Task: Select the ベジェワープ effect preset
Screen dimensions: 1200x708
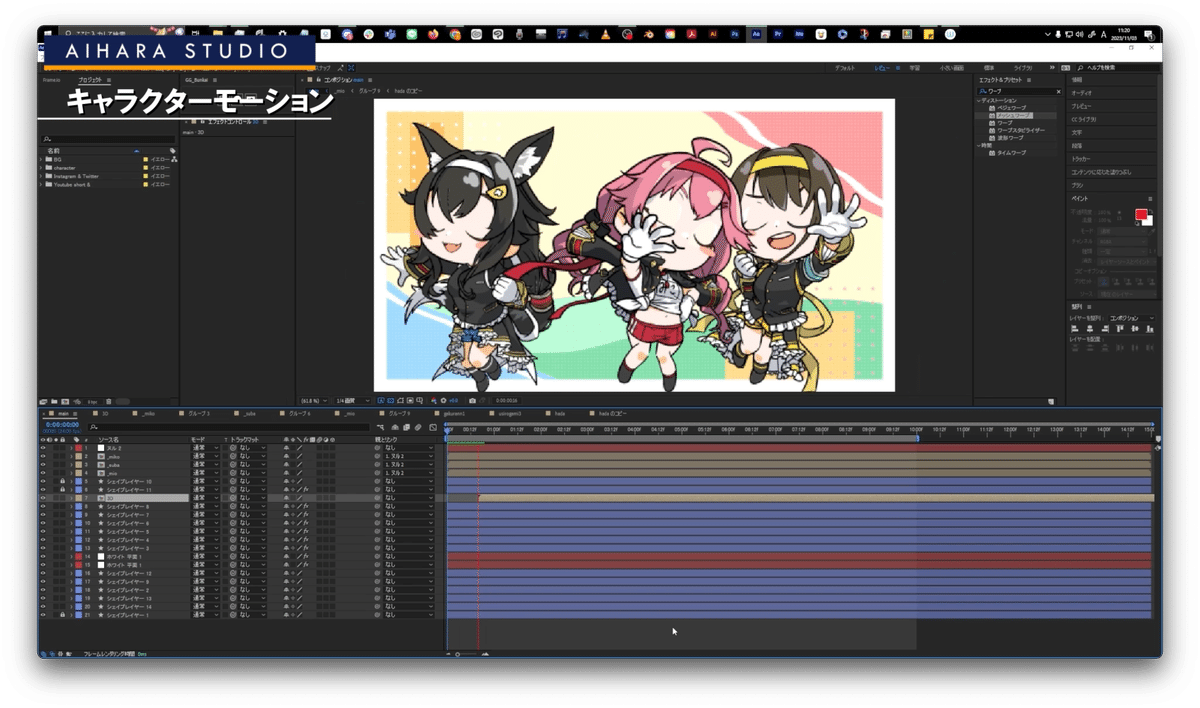Action: tap(1012, 108)
